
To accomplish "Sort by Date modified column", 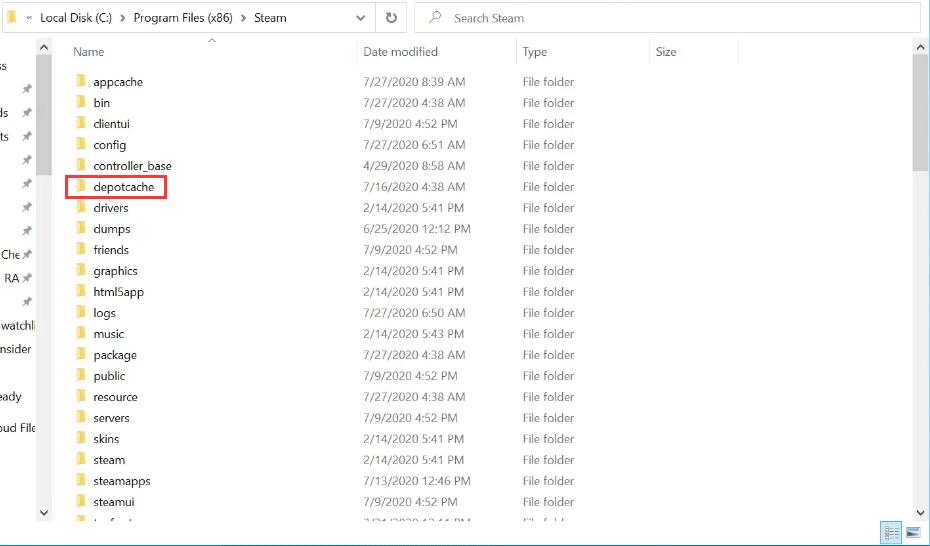I will click(x=400, y=52).
